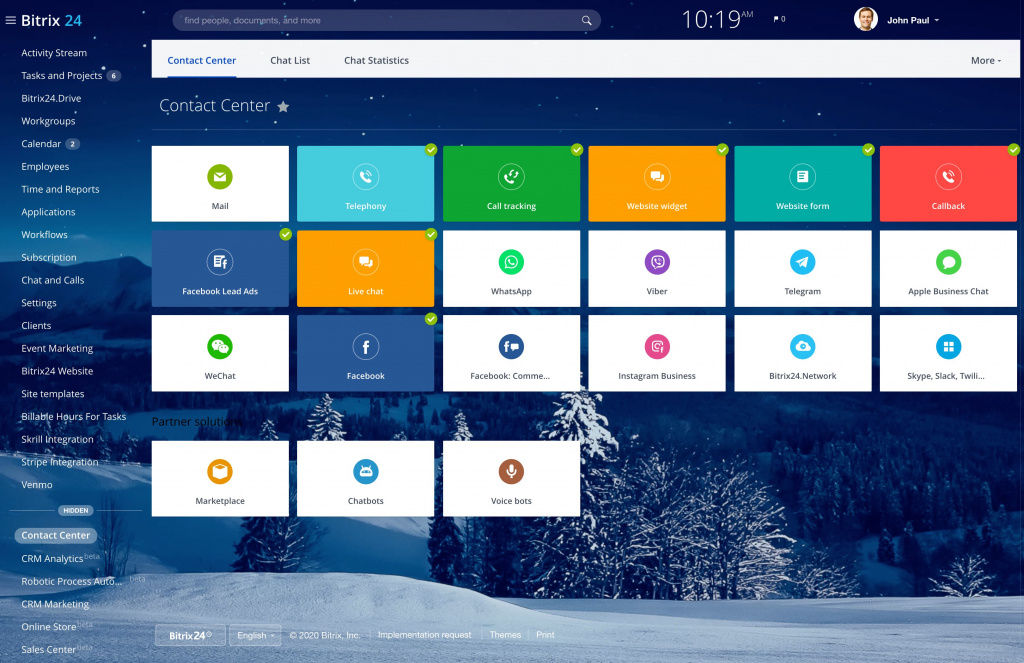The image size is (1024, 663).
Task: Select the orange Website widget tile
Action: pos(657,184)
